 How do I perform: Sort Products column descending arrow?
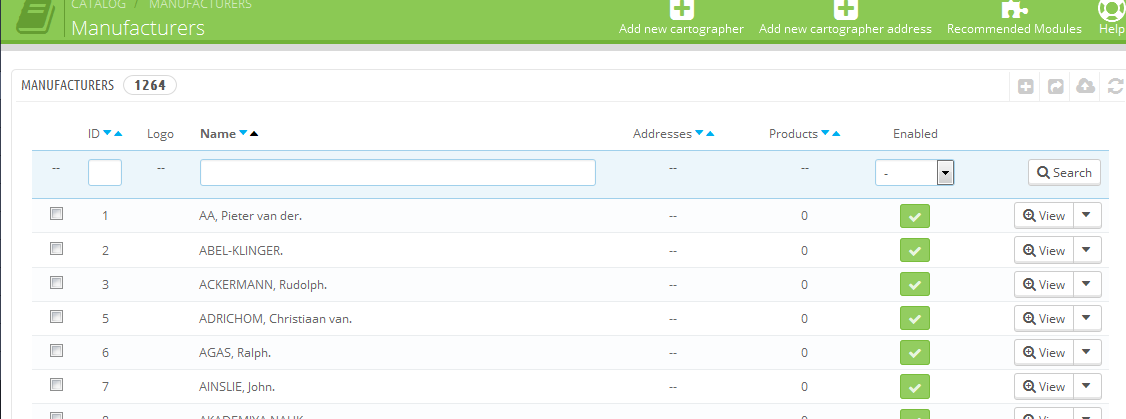[x=824, y=134]
